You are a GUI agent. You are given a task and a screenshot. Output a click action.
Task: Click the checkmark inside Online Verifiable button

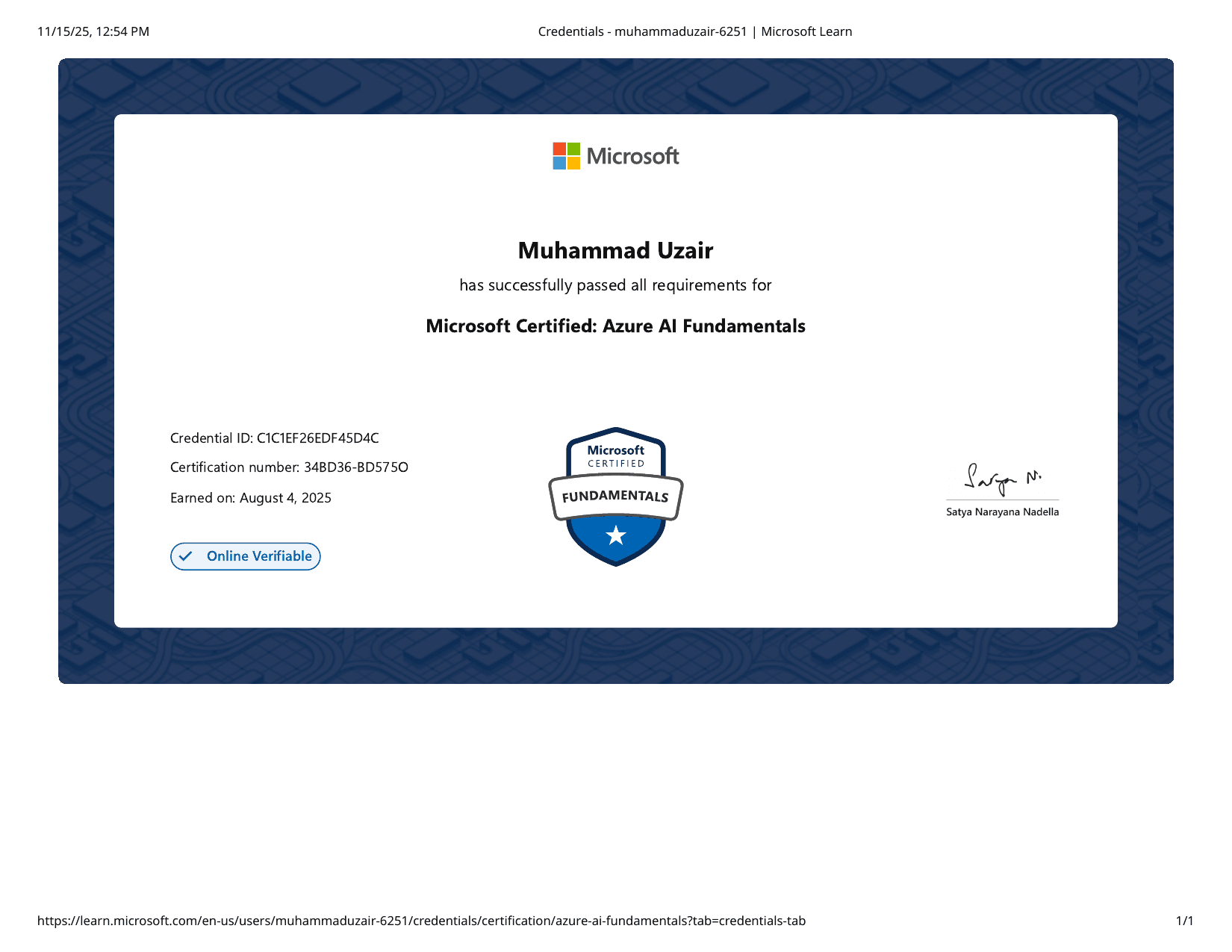click(186, 556)
